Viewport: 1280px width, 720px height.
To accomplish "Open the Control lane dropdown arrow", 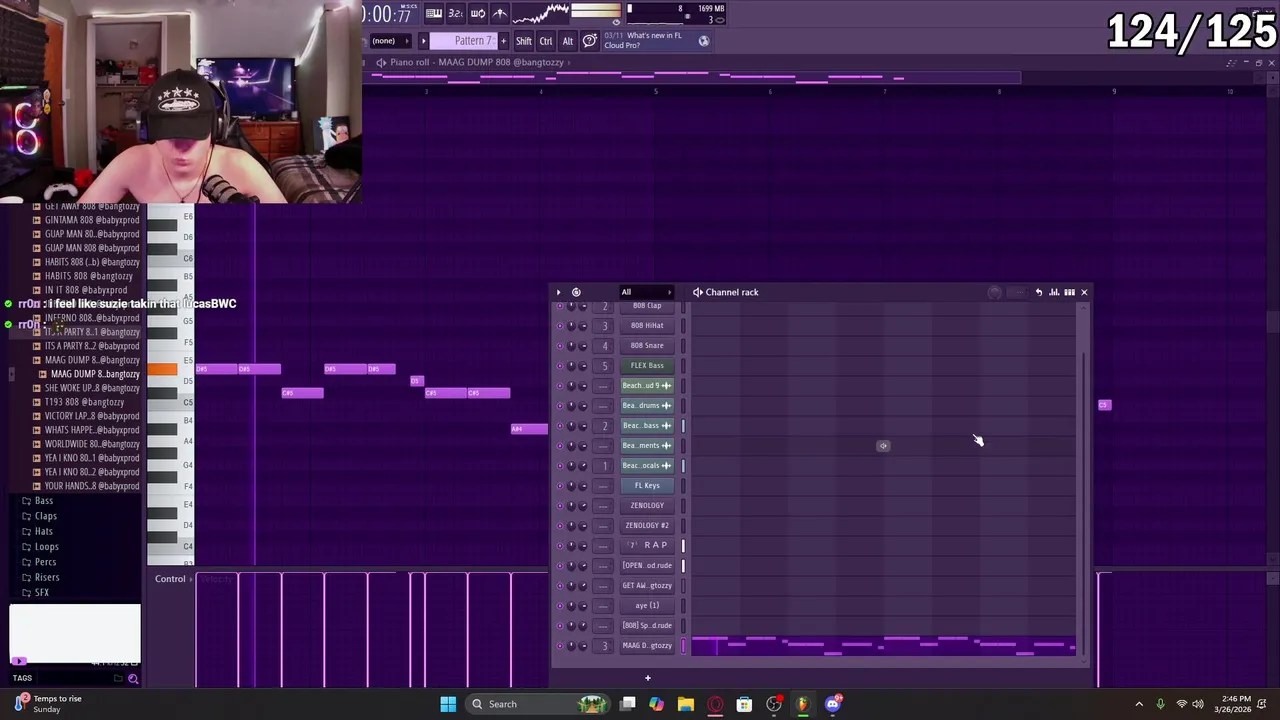I will pos(191,579).
